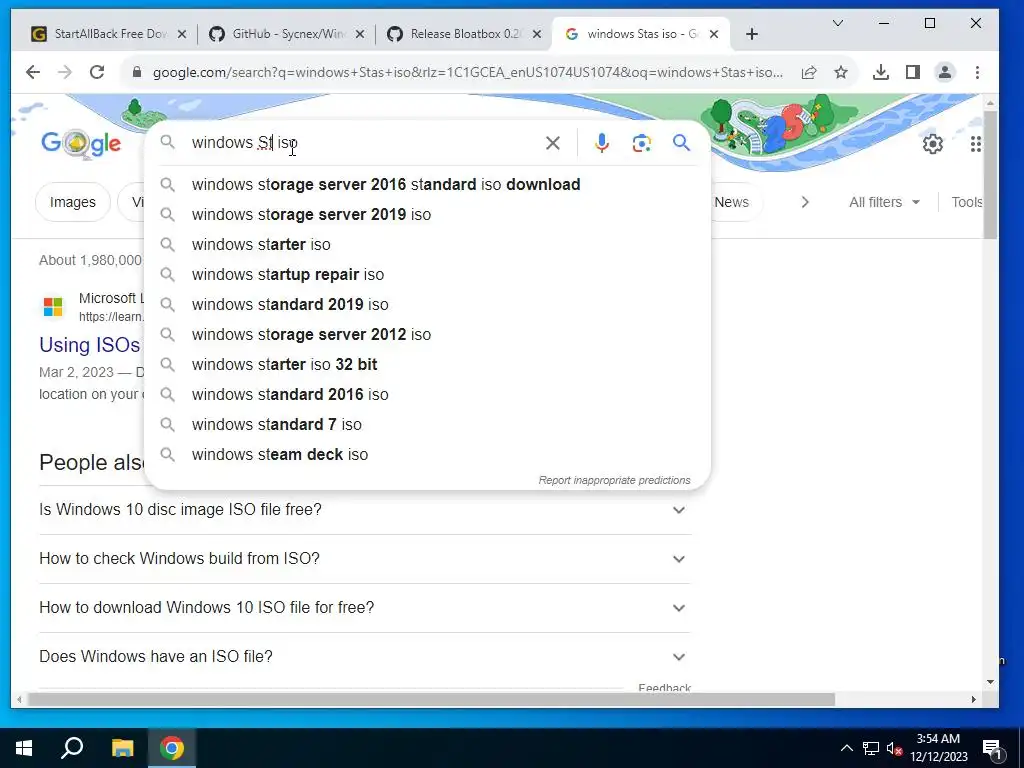Open Google Lens image search icon
The image size is (1024, 768).
[641, 143]
